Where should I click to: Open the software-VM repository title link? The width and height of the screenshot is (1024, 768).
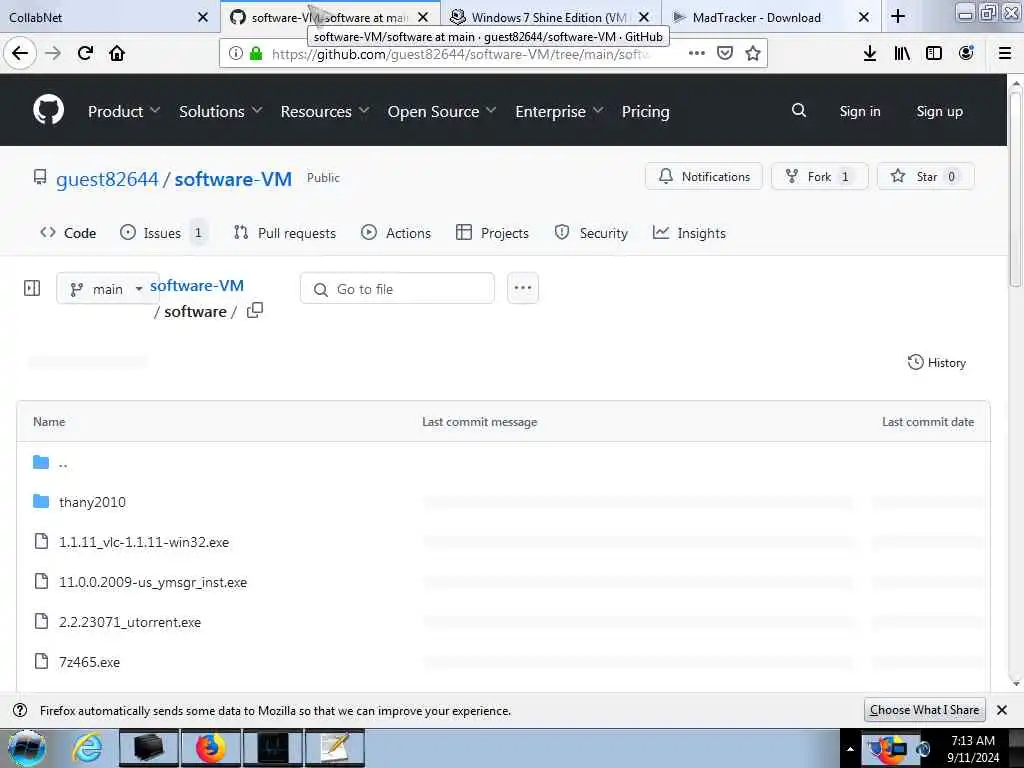click(x=233, y=179)
